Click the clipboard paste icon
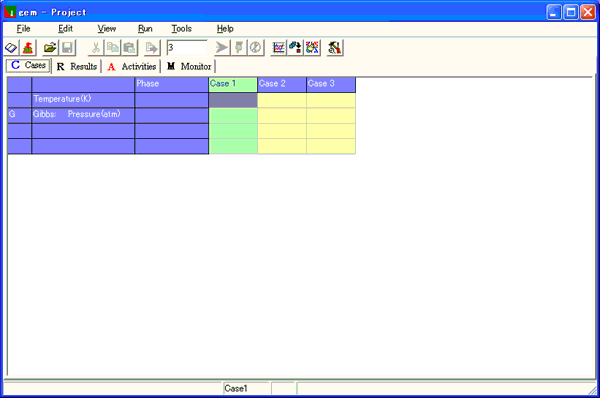Viewport: 600px width, 398px height. [129, 48]
